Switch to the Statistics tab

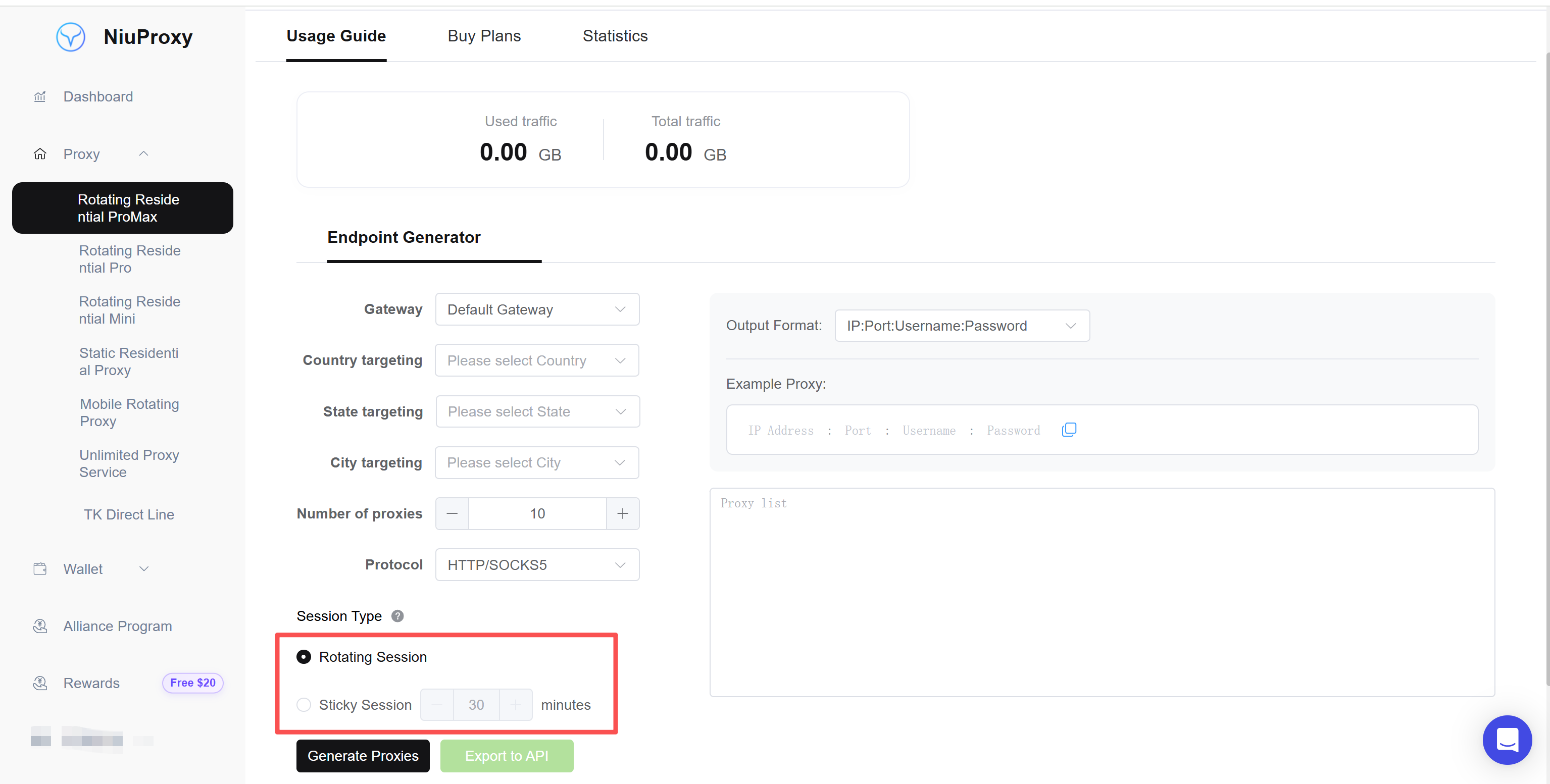click(x=615, y=36)
